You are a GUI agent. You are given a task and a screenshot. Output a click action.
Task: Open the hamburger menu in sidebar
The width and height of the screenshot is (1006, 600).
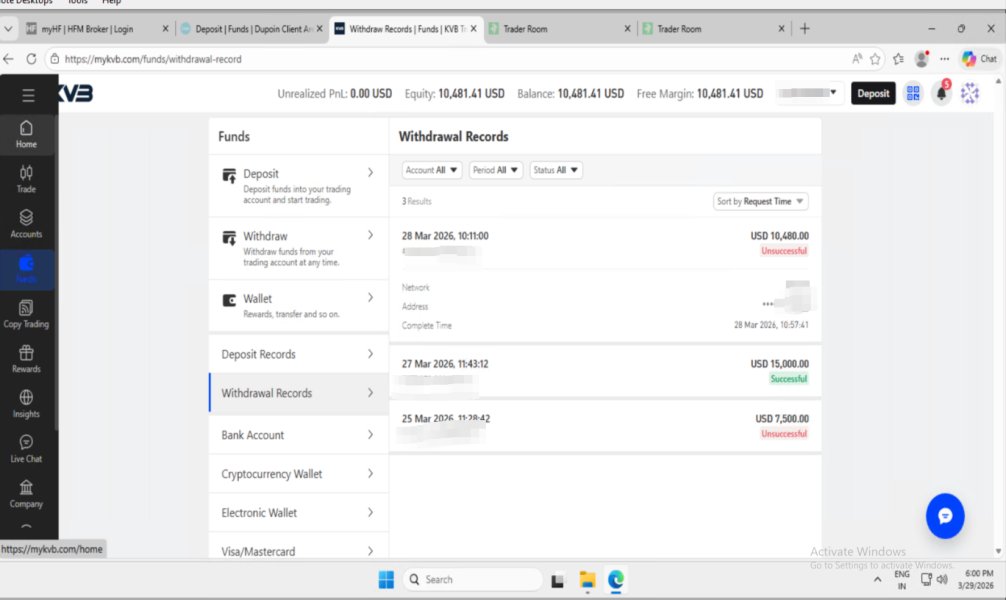28,96
